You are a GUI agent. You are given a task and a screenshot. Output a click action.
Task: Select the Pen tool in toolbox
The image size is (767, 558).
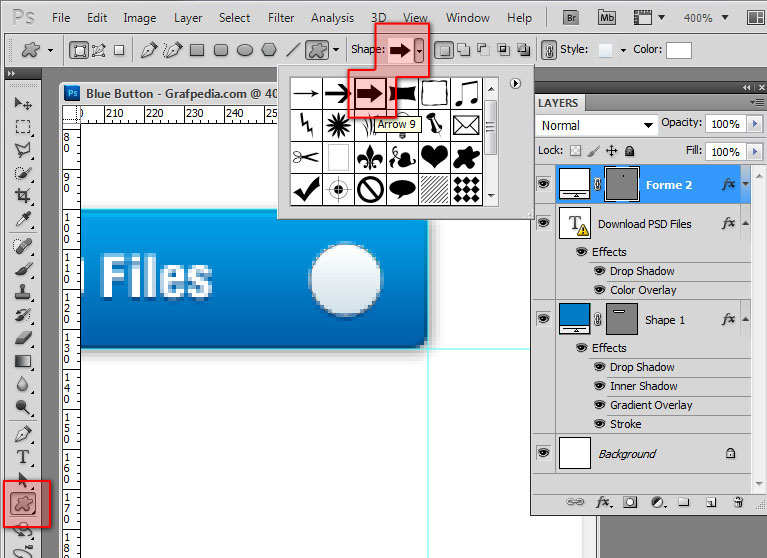click(x=23, y=434)
